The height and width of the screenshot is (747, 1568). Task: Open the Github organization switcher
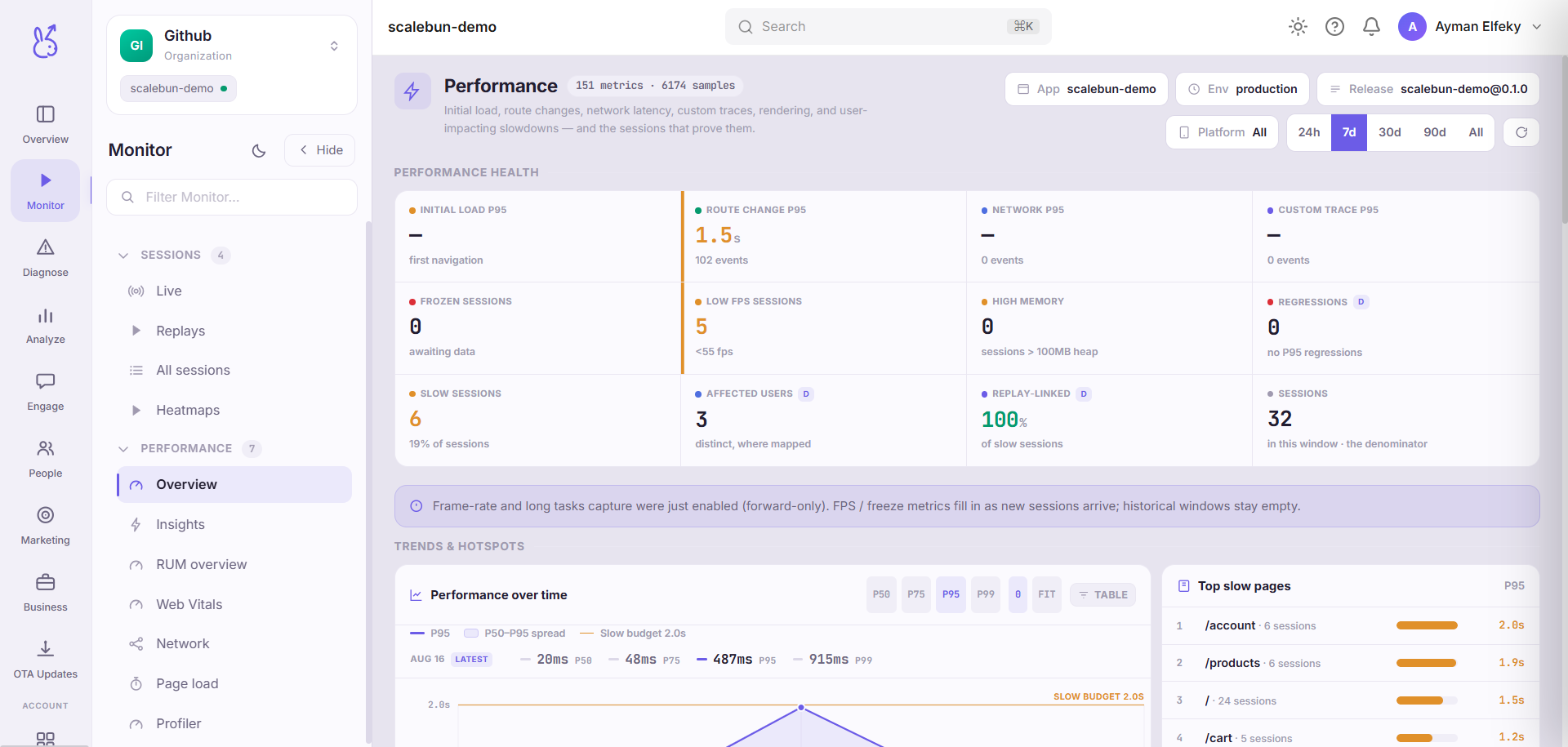(232, 46)
